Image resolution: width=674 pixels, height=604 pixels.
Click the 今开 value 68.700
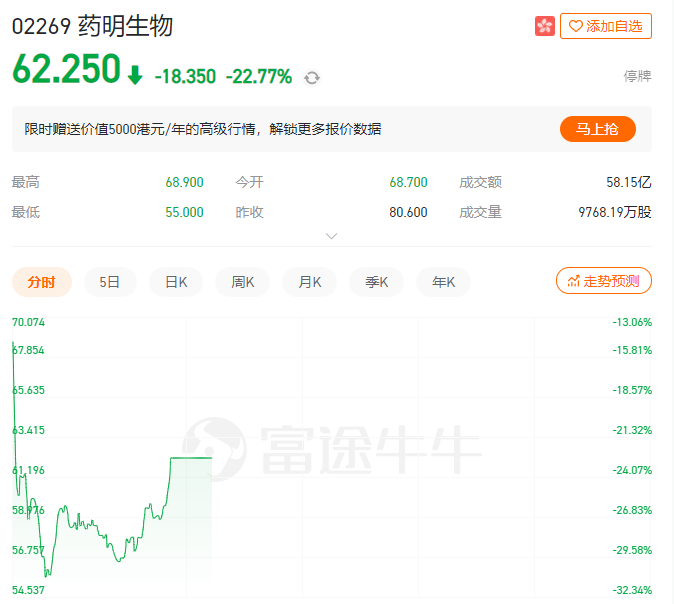pyautogui.click(x=408, y=182)
